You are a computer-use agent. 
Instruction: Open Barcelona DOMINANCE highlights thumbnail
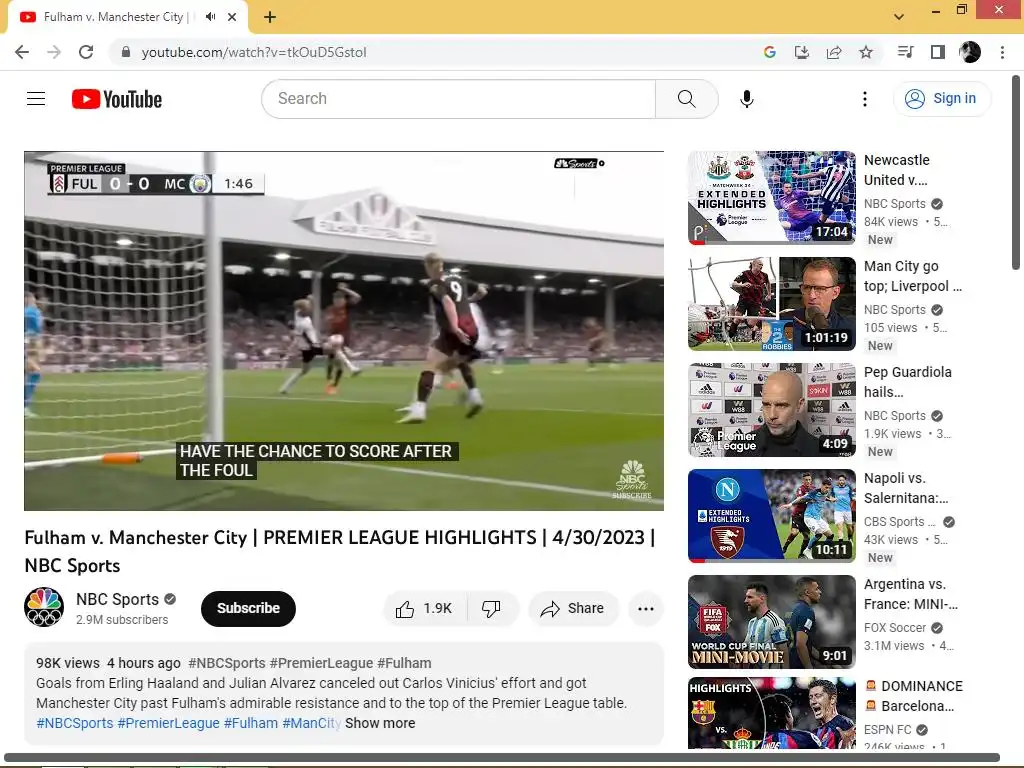pos(771,713)
